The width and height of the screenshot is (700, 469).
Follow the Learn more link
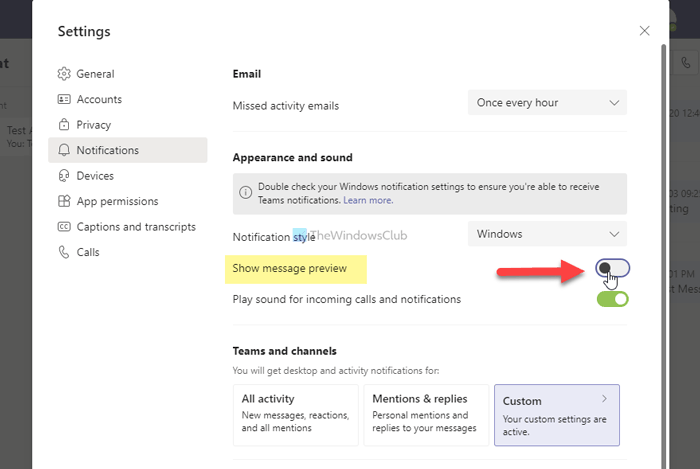(368, 200)
